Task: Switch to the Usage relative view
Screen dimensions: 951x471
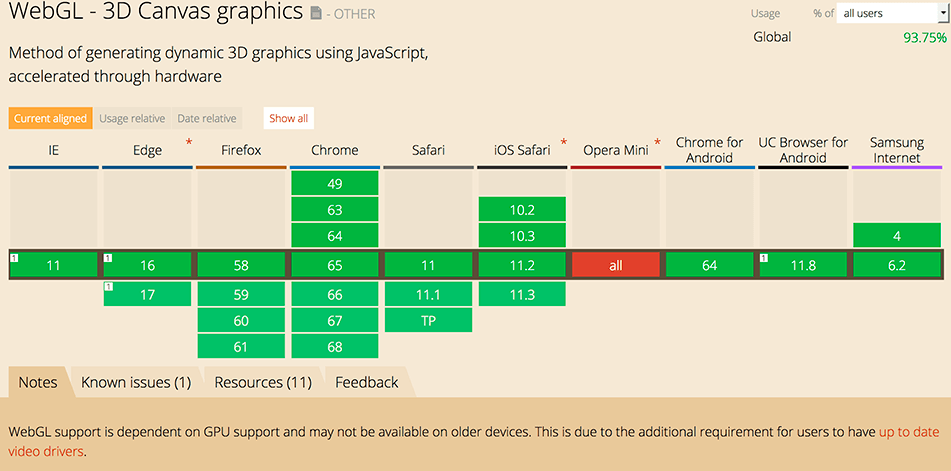Action: pos(132,118)
